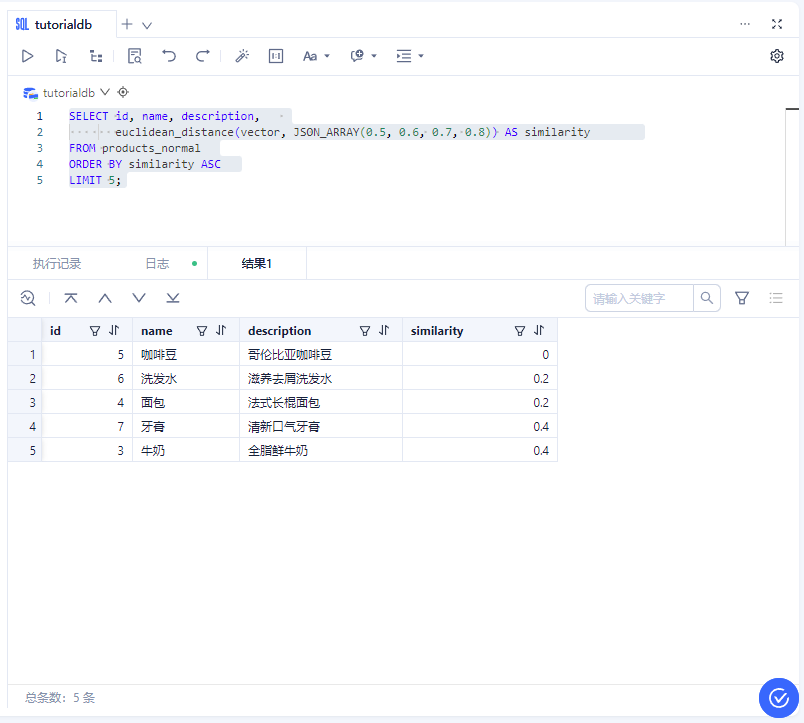The image size is (804, 723).
Task: Click the blue checkmark floating button
Action: click(778, 698)
